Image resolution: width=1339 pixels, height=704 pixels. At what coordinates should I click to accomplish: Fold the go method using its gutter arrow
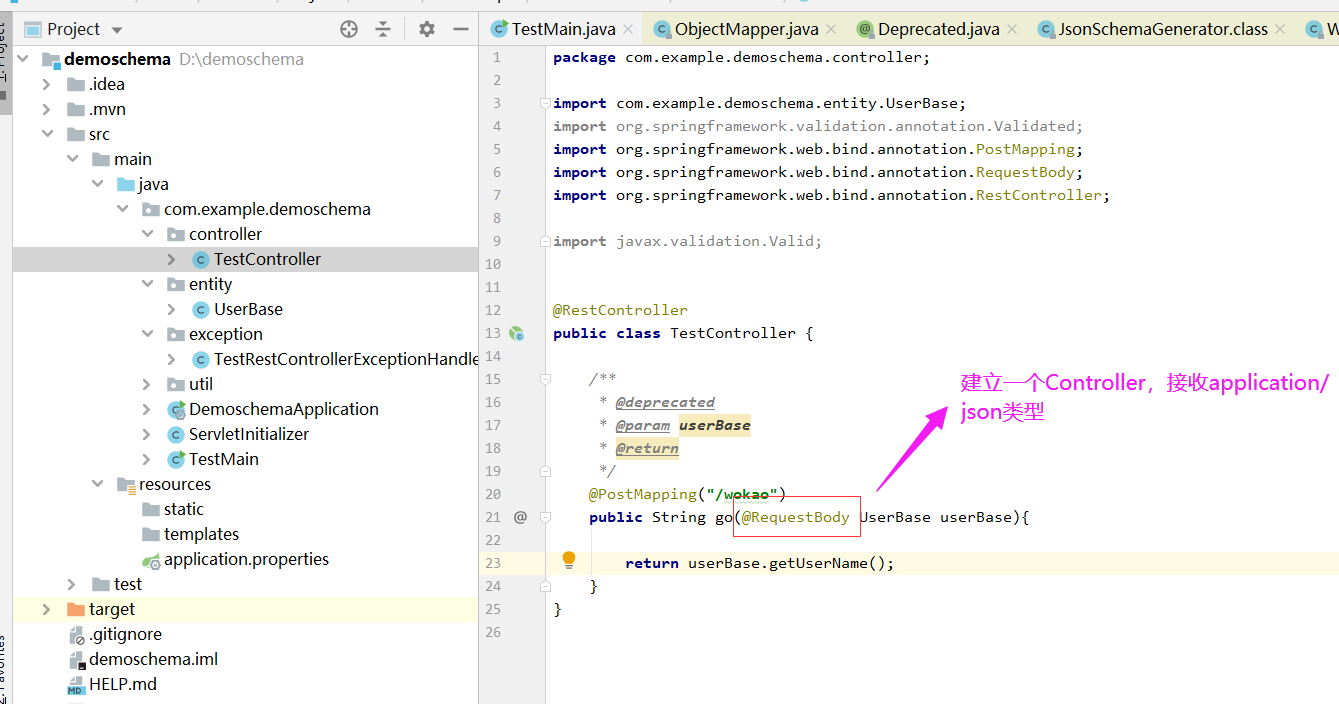coord(544,517)
